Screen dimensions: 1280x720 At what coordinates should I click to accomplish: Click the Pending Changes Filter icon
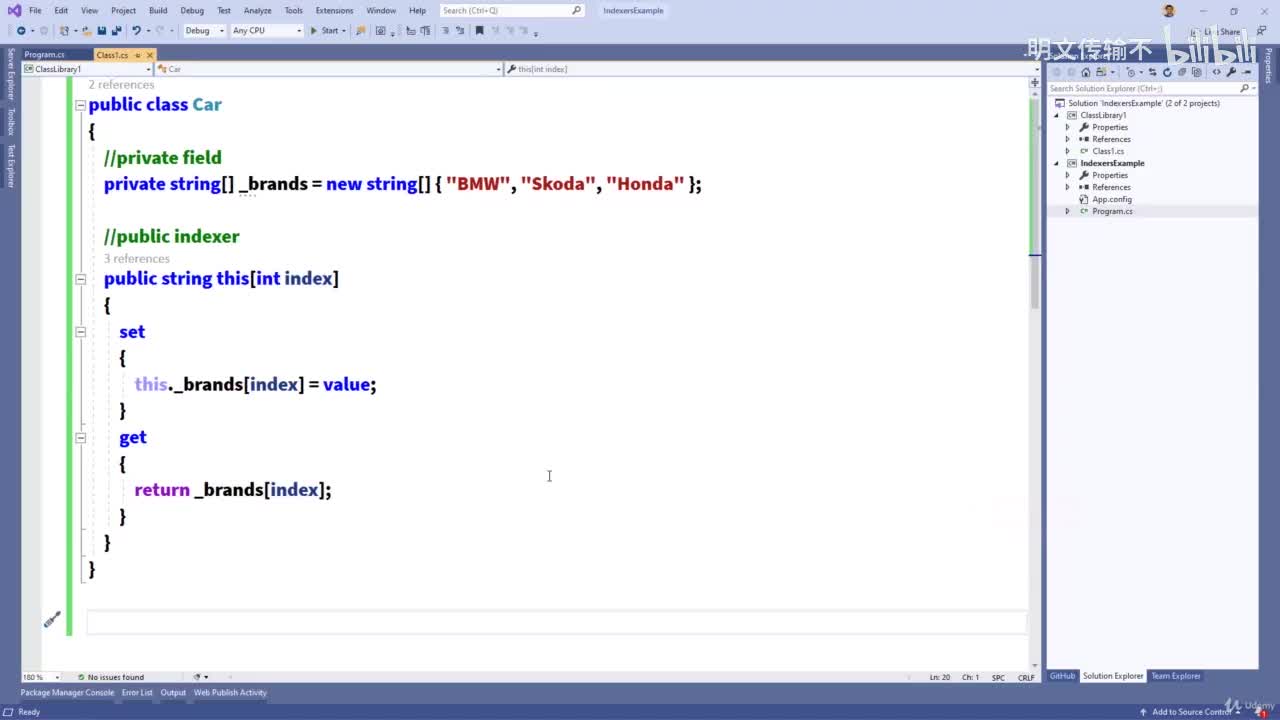point(1131,72)
